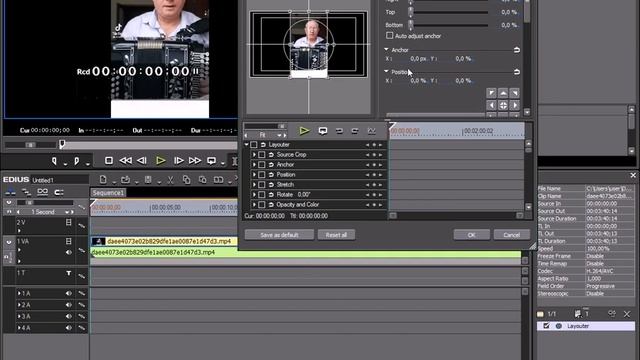The height and width of the screenshot is (360, 640).
Task: Move layout to top-left with arrow button
Action: (491, 93)
